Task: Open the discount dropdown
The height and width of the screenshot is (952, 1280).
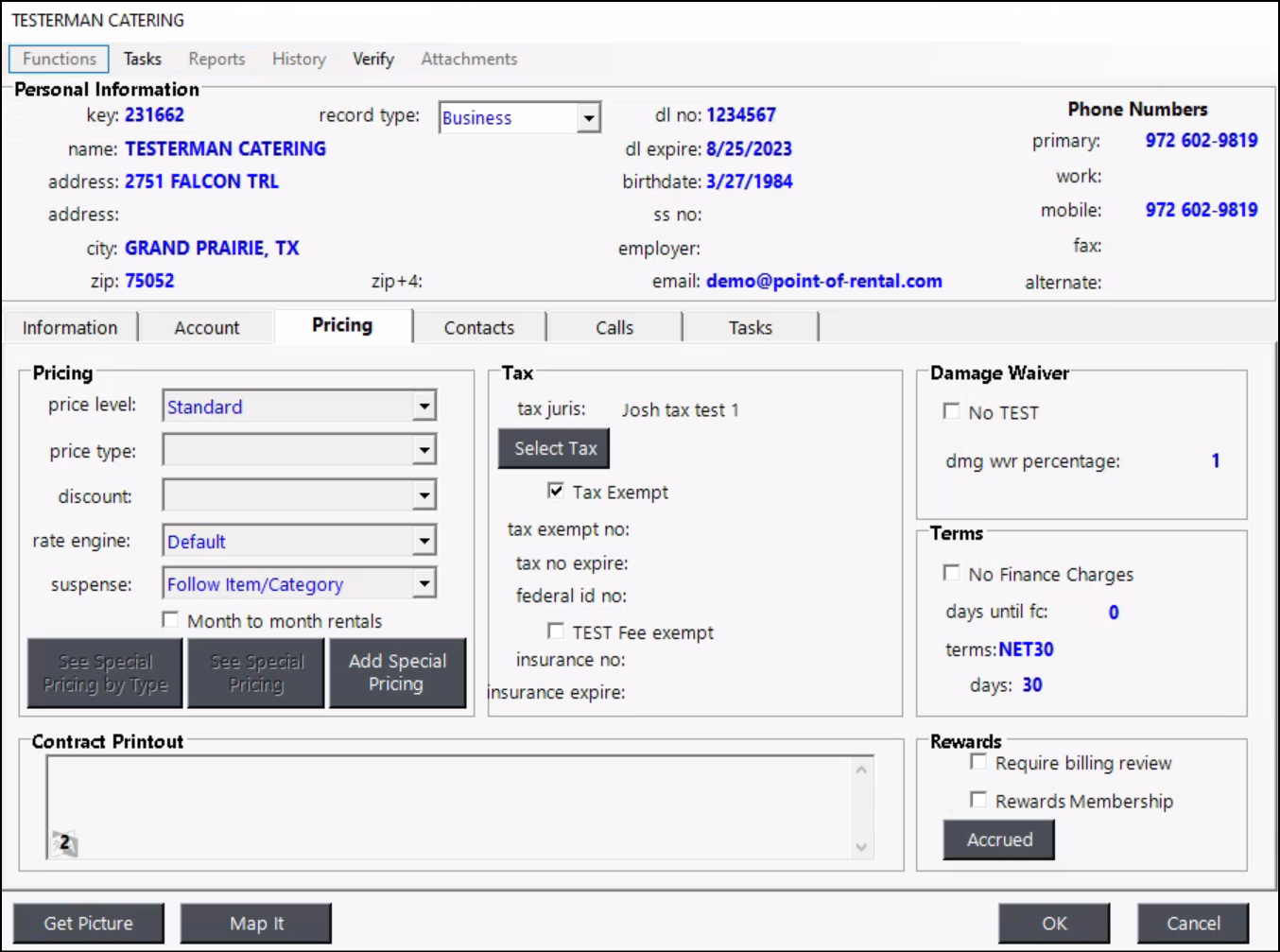Action: click(424, 495)
